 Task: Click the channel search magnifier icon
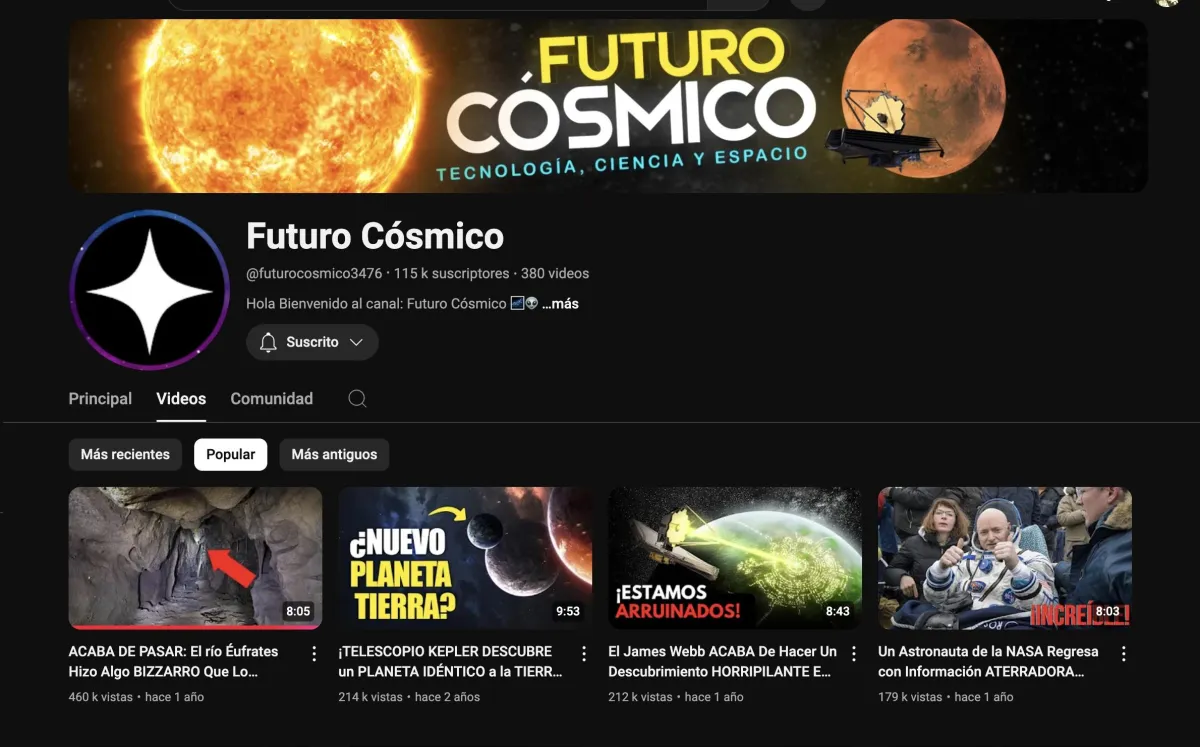[x=357, y=399]
